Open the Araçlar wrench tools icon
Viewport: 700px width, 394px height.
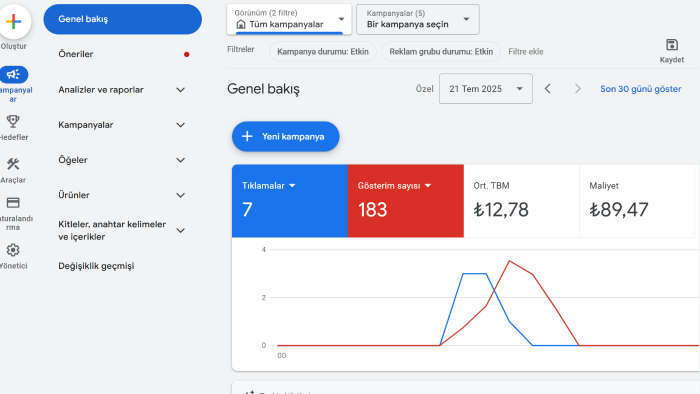point(13,164)
